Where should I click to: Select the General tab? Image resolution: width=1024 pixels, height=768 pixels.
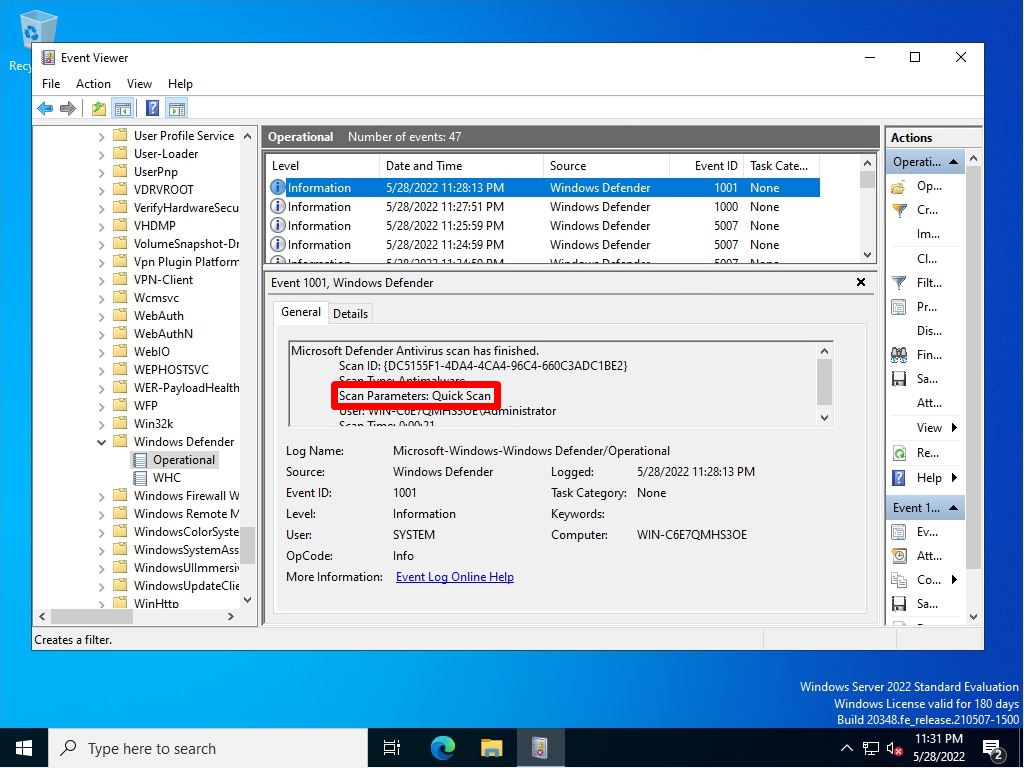[300, 312]
